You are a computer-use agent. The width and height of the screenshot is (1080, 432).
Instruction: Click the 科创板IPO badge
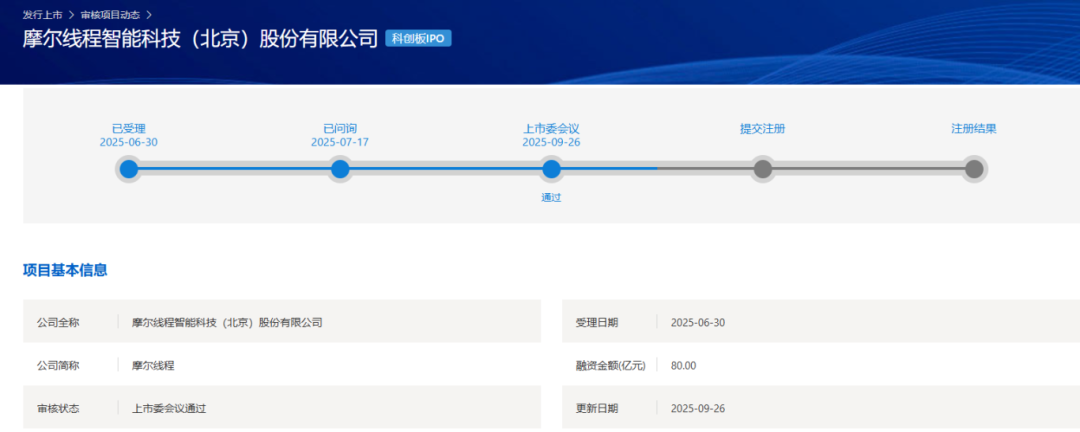point(418,39)
